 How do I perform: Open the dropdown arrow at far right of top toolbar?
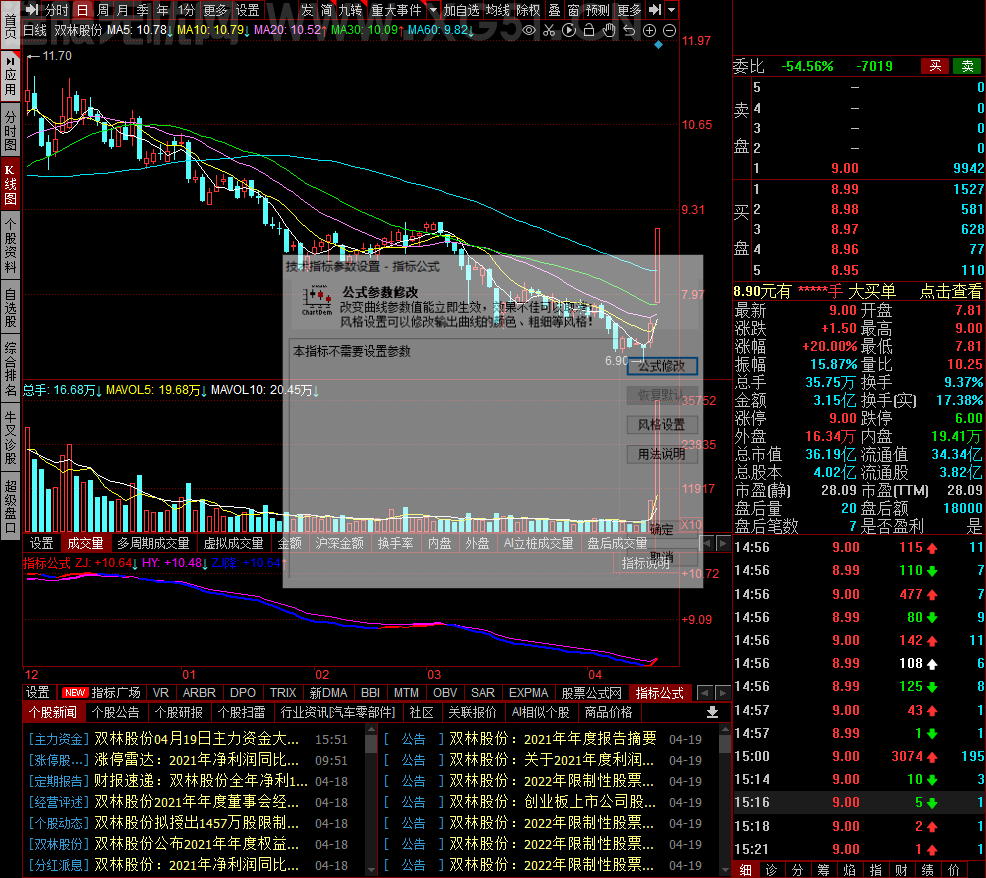coord(672,9)
